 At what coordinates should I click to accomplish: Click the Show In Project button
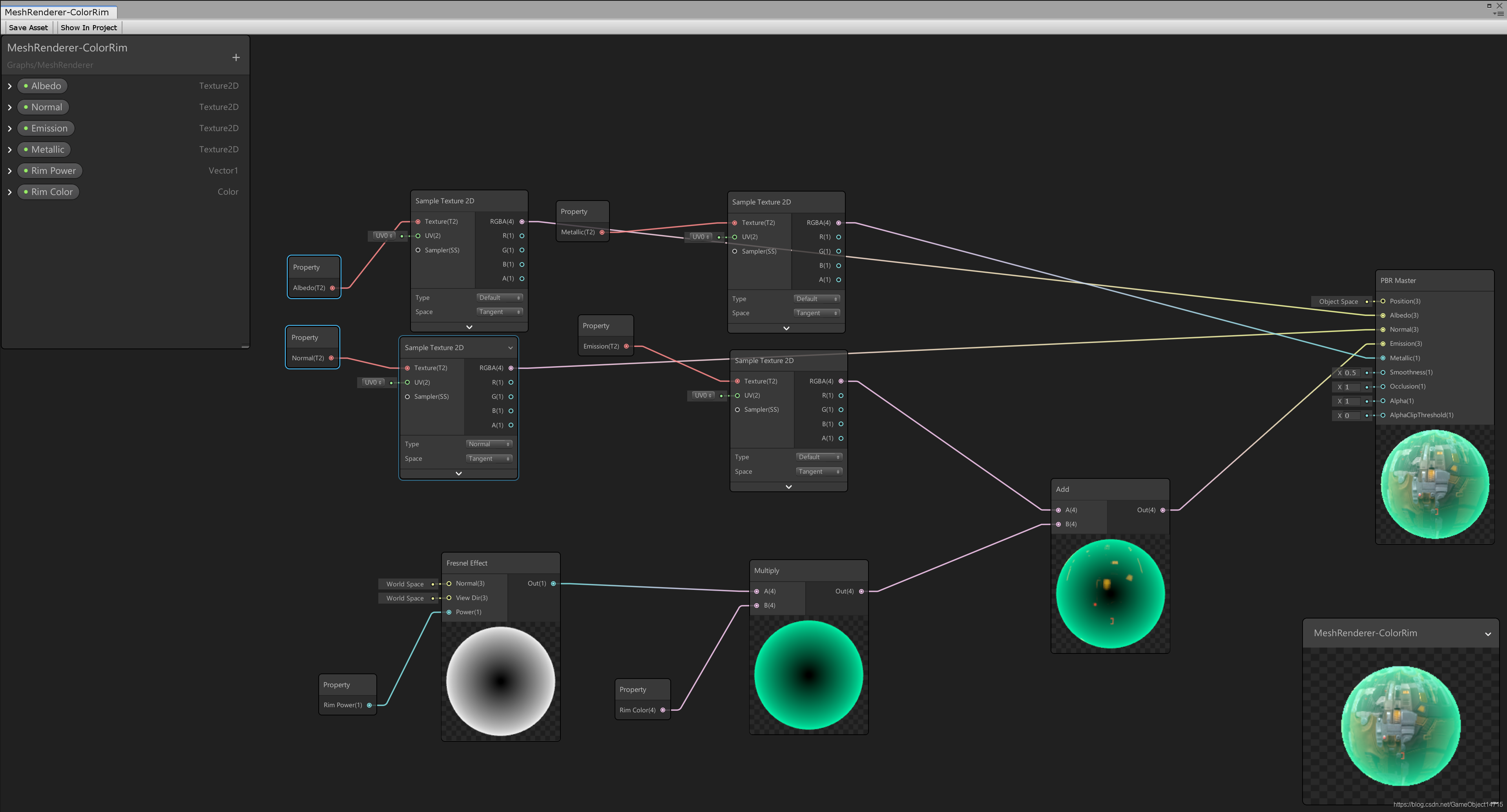coord(88,27)
